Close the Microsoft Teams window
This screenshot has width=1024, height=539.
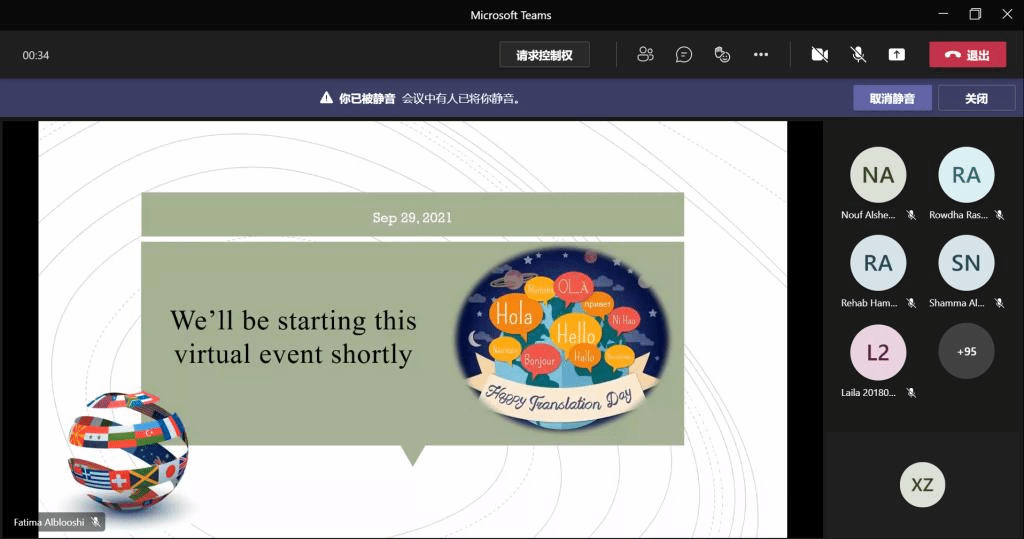click(x=1007, y=14)
